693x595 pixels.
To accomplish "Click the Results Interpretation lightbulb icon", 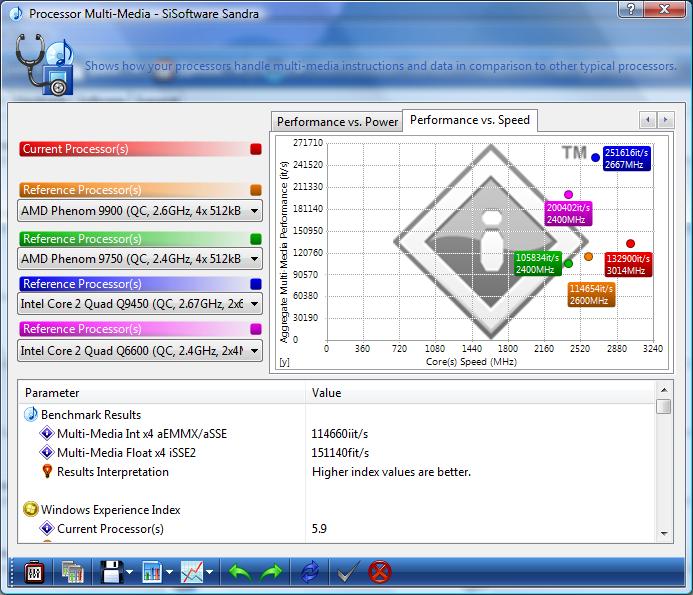I will tap(47, 471).
